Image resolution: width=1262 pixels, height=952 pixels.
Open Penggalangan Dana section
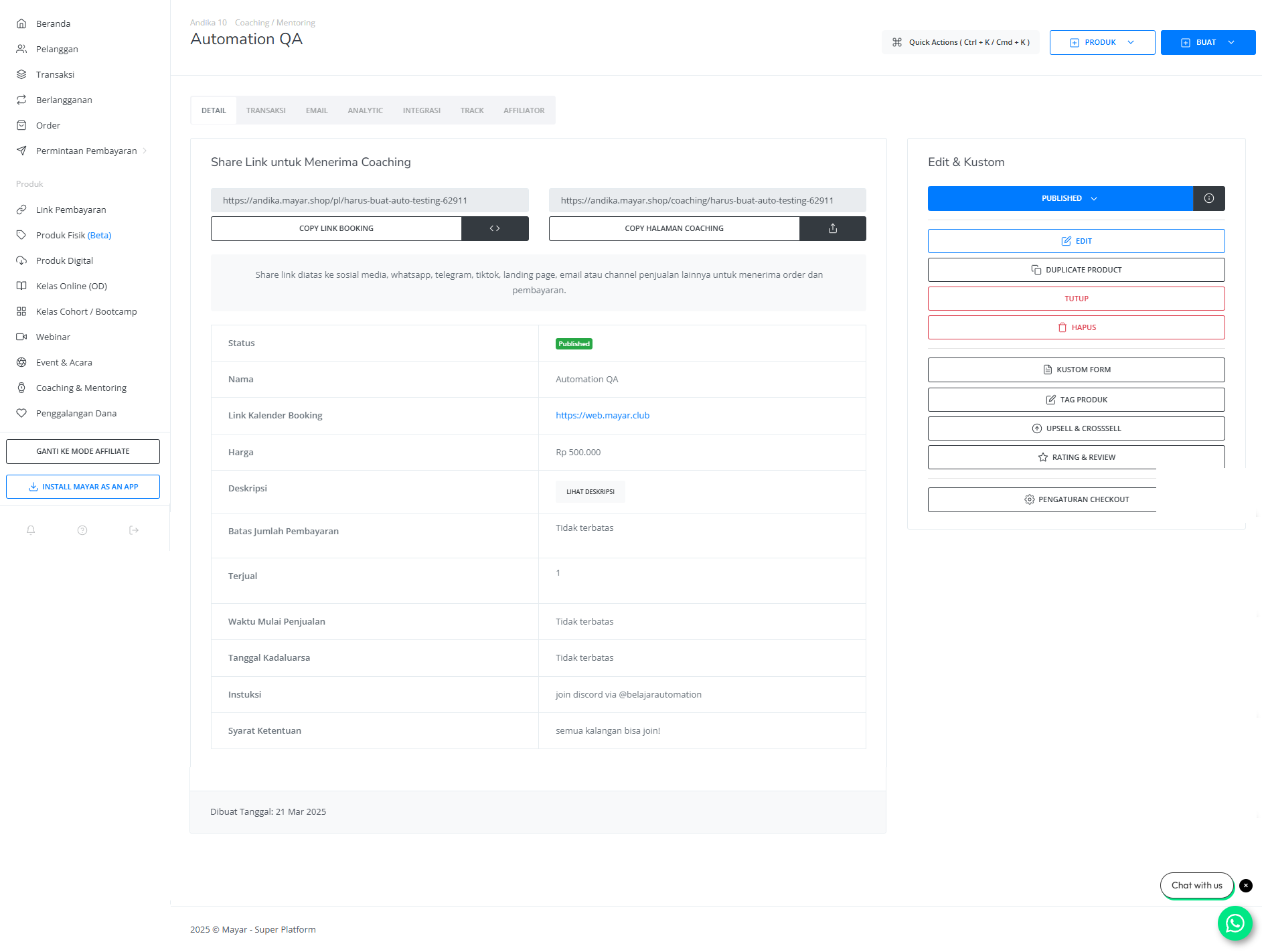point(76,413)
